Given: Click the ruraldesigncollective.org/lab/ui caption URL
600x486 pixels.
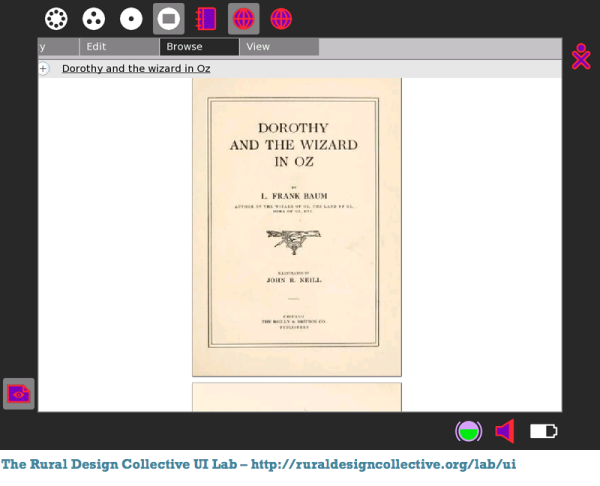Looking at the screenshot, I should pyautogui.click(x=383, y=464).
